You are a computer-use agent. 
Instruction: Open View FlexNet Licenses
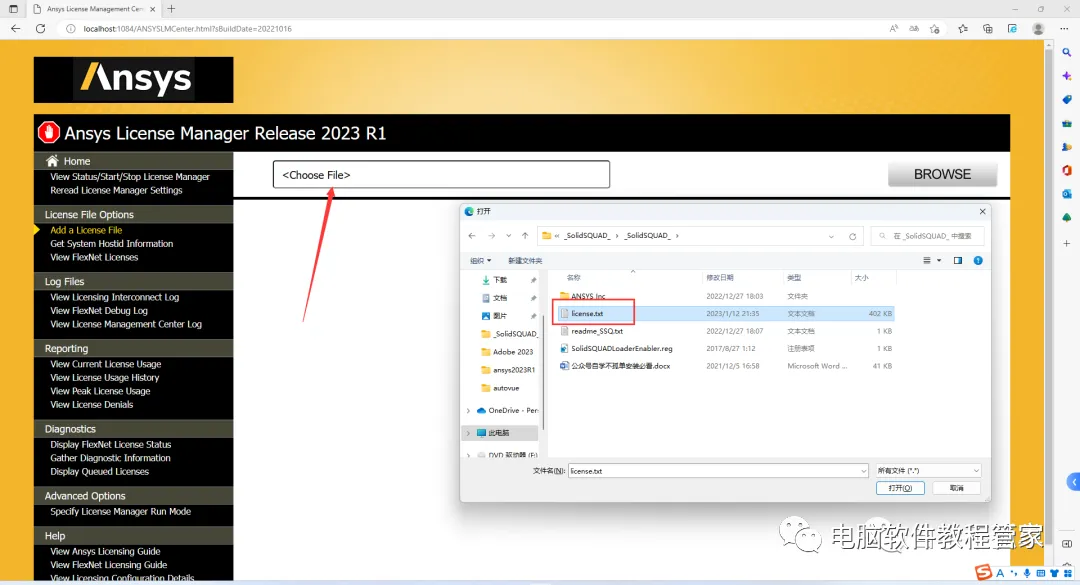(94, 257)
